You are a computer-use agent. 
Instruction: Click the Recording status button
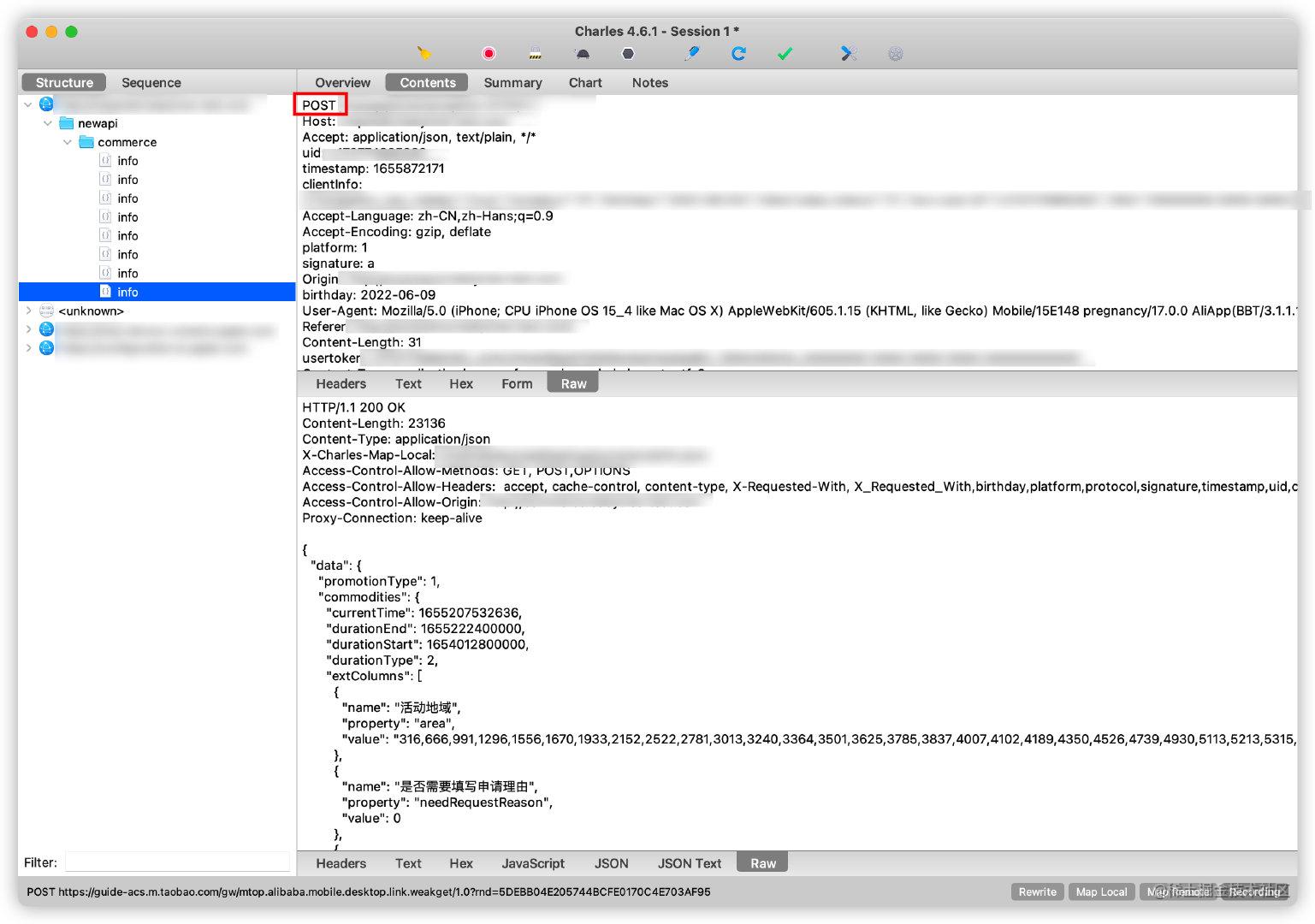point(1254,891)
